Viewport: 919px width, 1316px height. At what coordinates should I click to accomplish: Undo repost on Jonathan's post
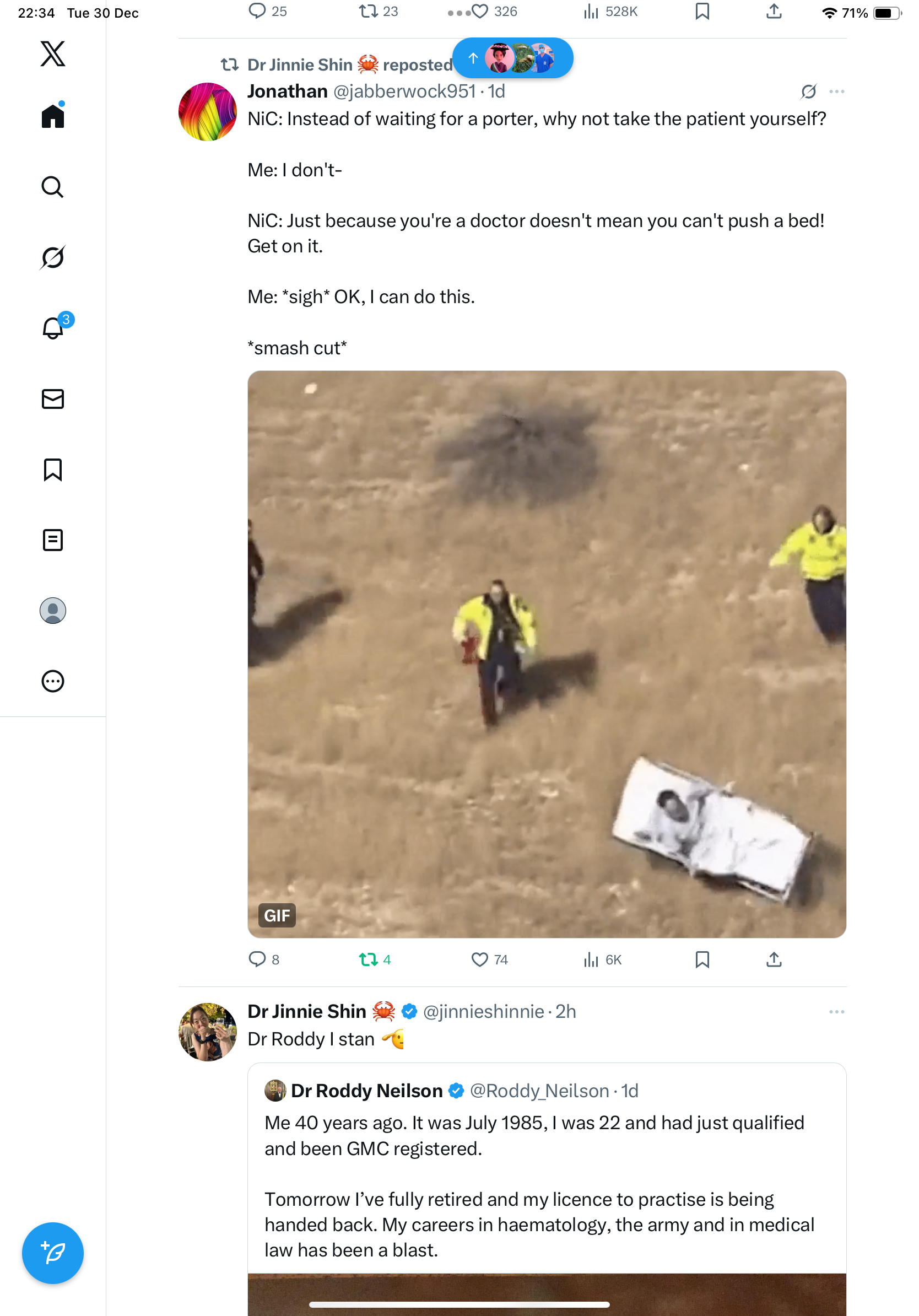[368, 959]
